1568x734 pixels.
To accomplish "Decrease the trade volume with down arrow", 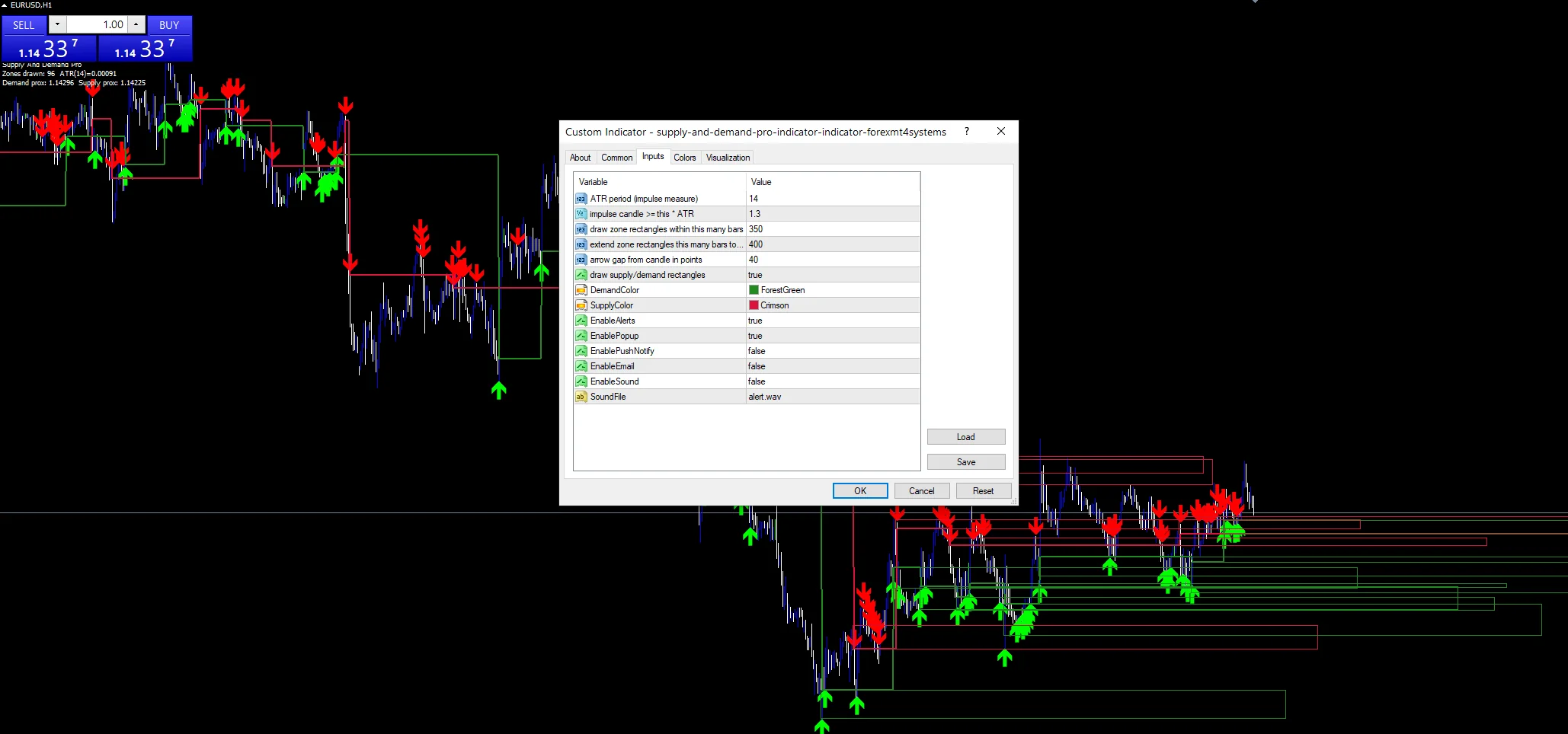I will coord(57,24).
